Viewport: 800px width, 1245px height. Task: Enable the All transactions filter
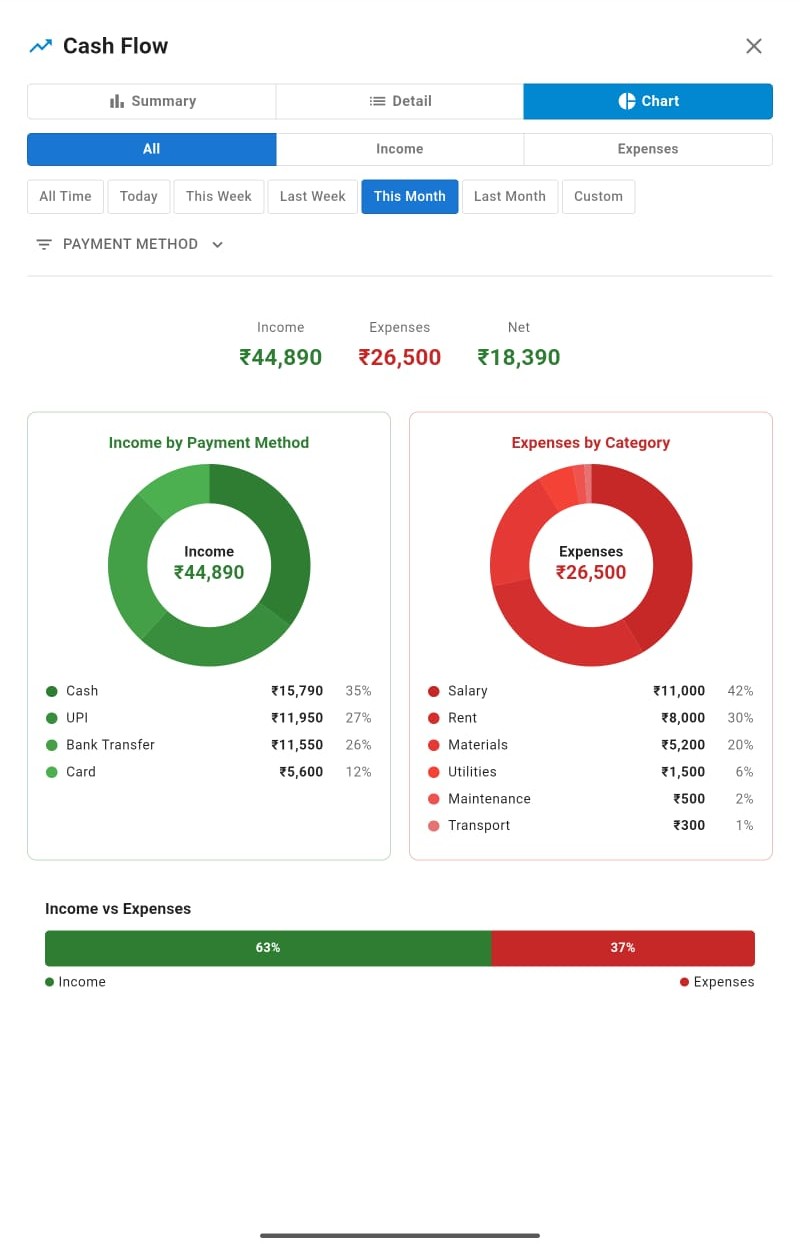[151, 149]
